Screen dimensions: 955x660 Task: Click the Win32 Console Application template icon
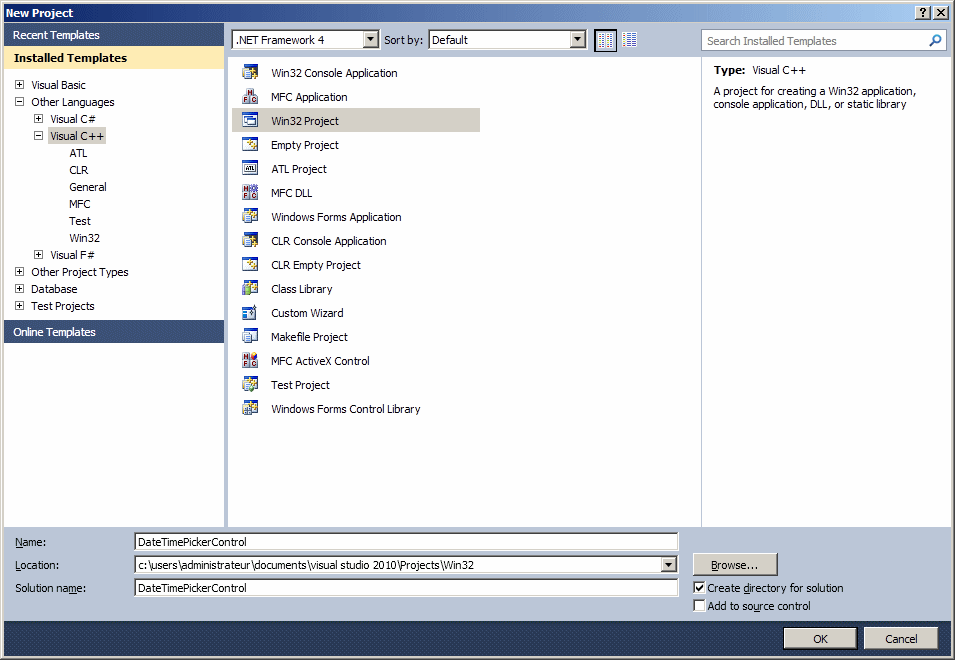[x=250, y=72]
